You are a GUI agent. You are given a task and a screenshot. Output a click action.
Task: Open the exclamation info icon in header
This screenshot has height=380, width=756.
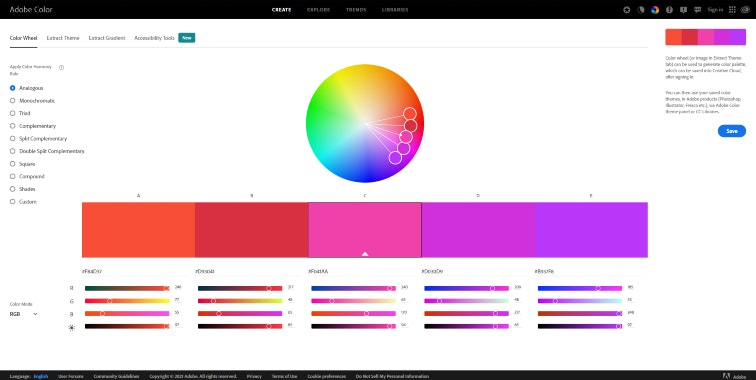click(669, 10)
